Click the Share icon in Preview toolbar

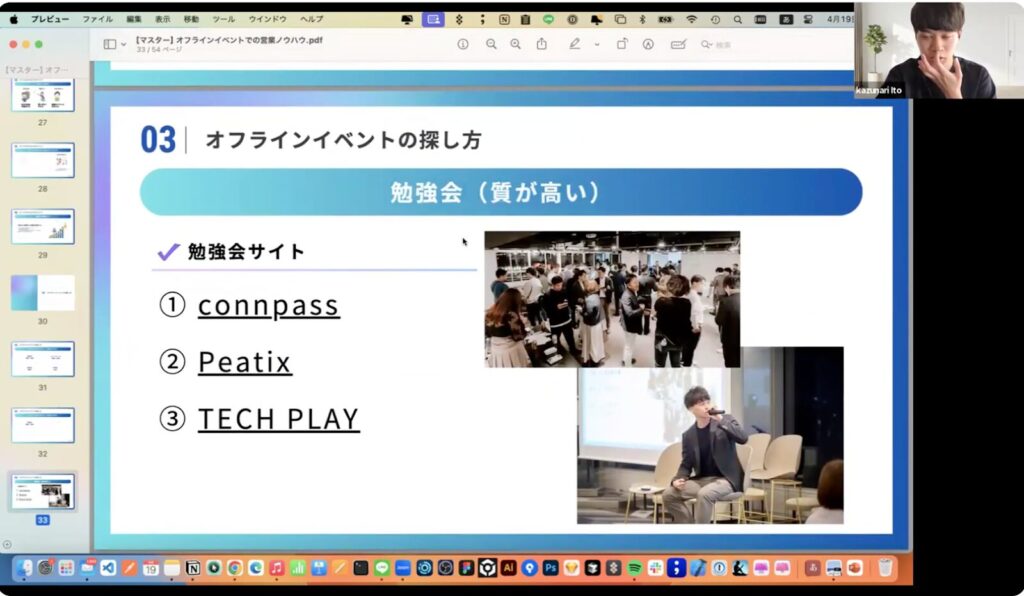[542, 44]
